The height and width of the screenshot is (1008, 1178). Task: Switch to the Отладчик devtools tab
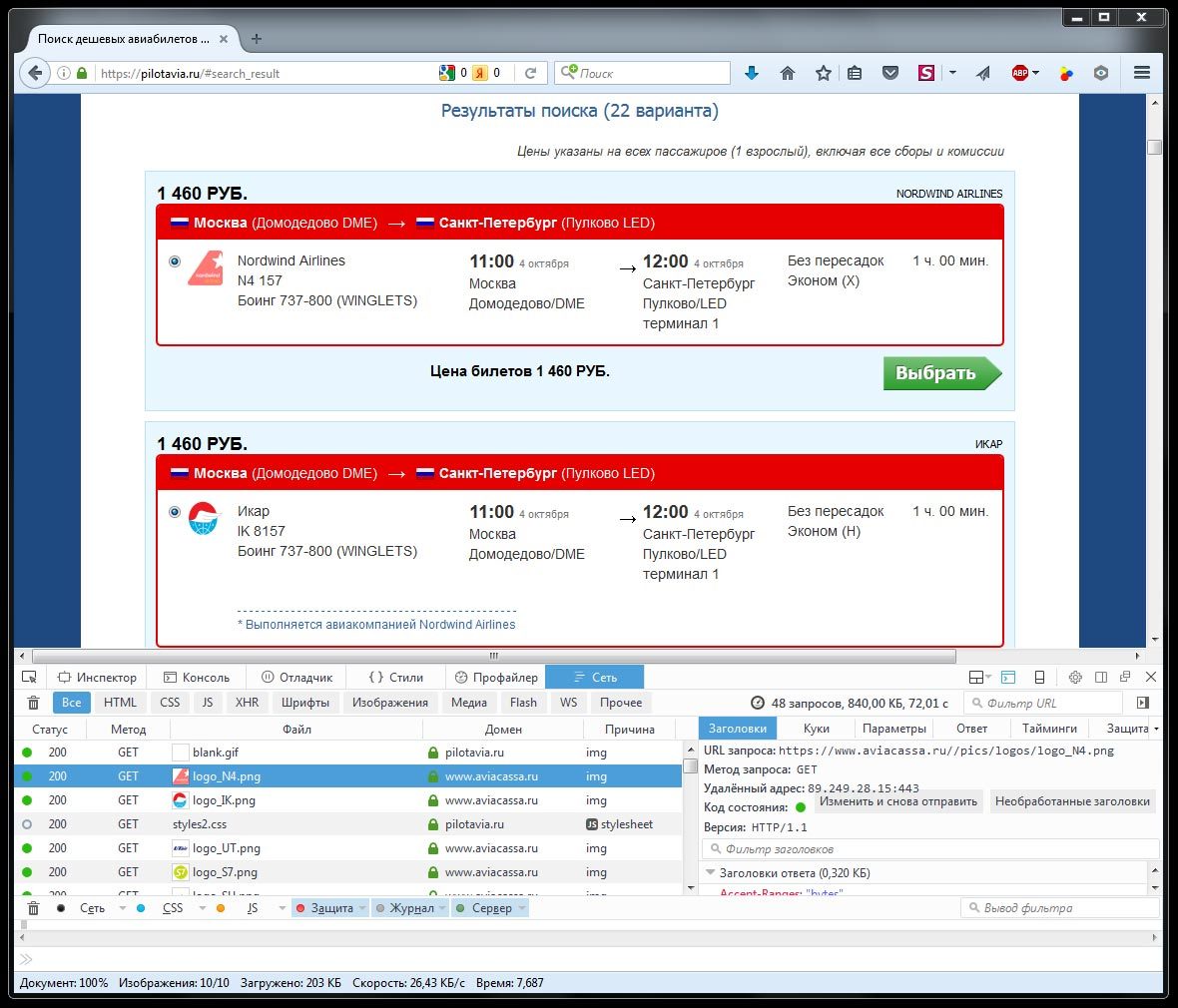tap(296, 677)
